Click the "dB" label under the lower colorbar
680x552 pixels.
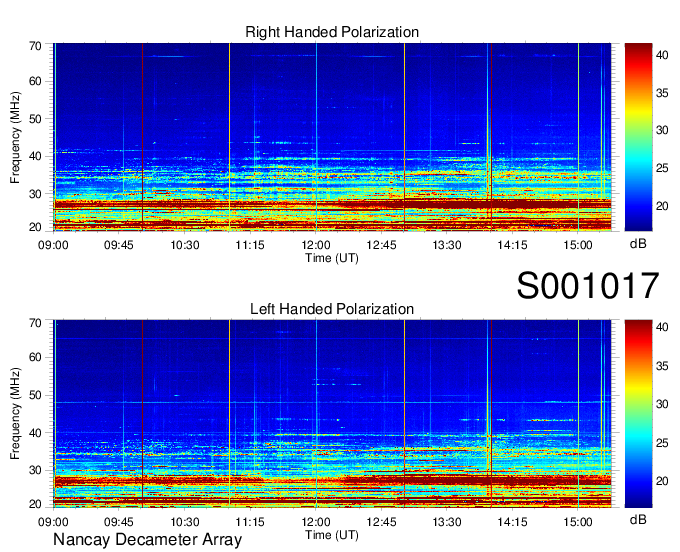click(638, 519)
